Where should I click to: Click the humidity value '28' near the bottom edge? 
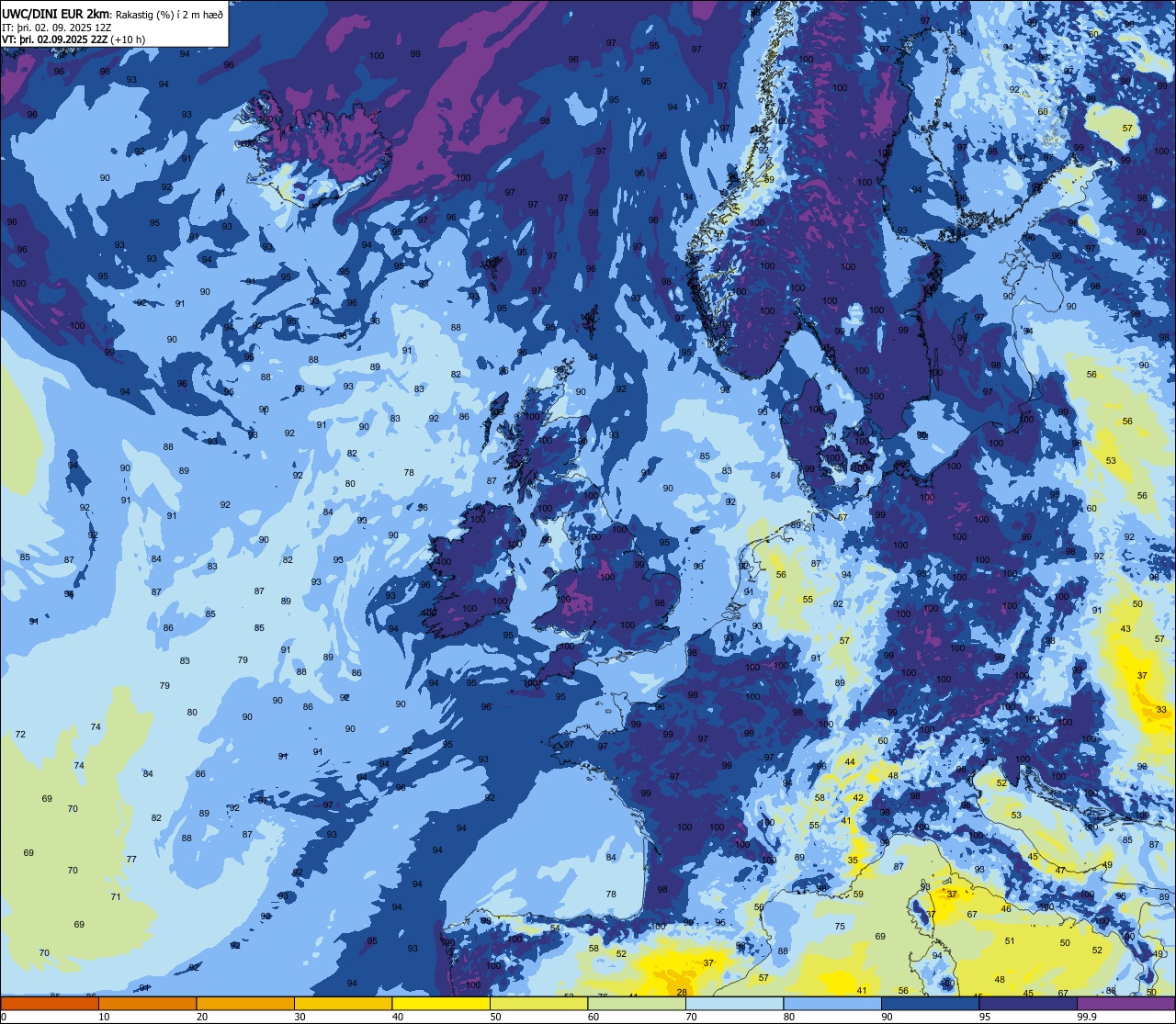pyautogui.click(x=682, y=992)
